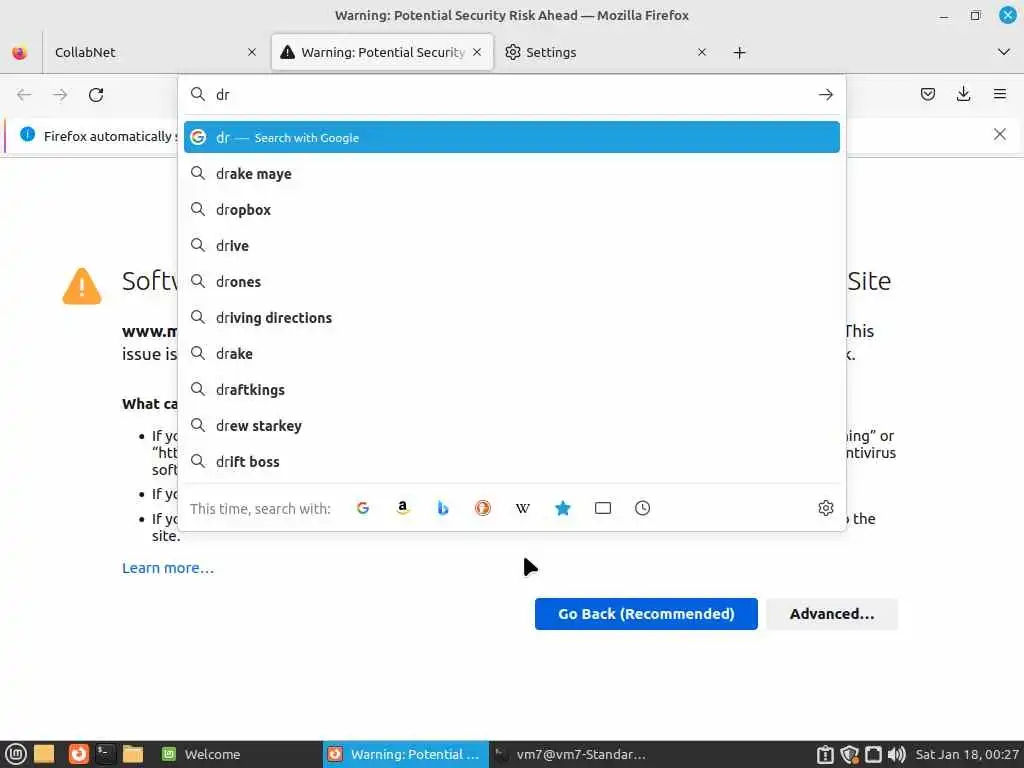Pick the 'drones' suggestion

(511, 281)
